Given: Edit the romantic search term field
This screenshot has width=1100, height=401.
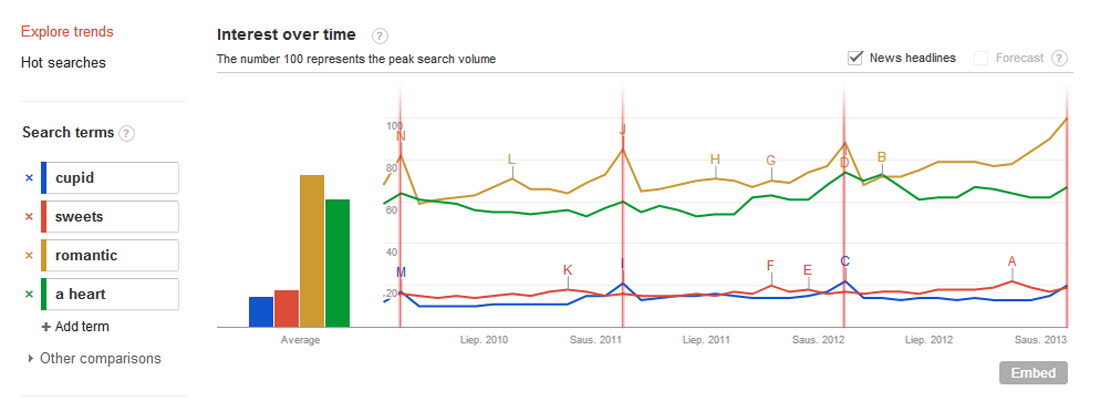Looking at the screenshot, I should coord(110,255).
